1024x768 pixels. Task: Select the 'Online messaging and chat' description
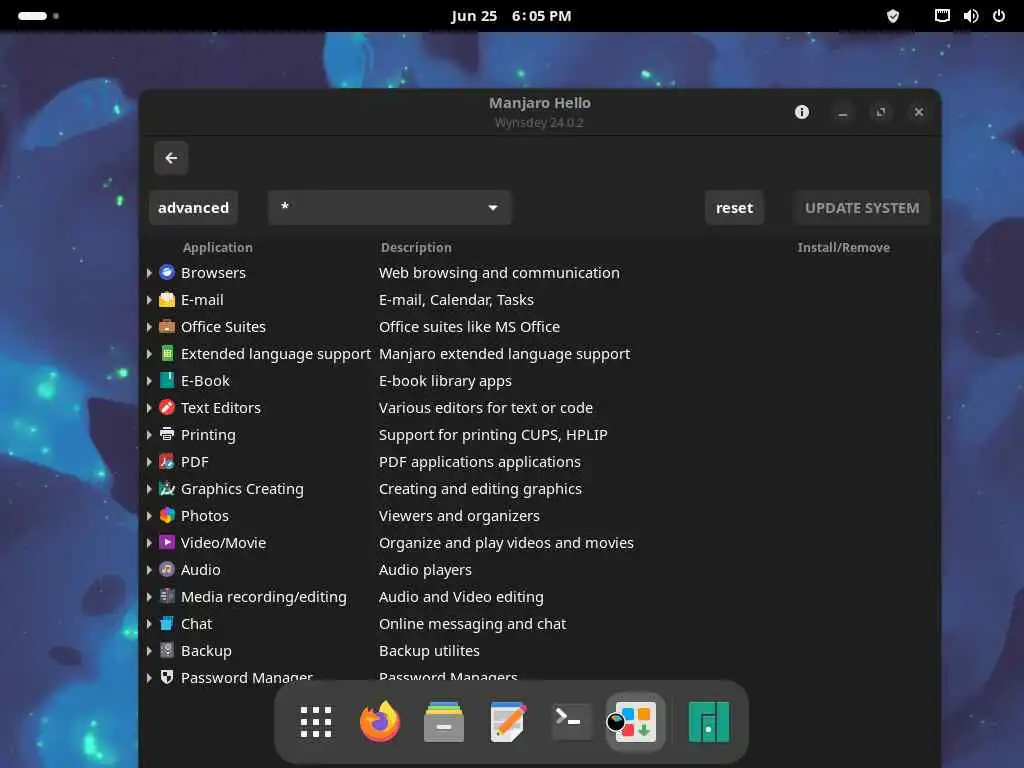point(472,624)
